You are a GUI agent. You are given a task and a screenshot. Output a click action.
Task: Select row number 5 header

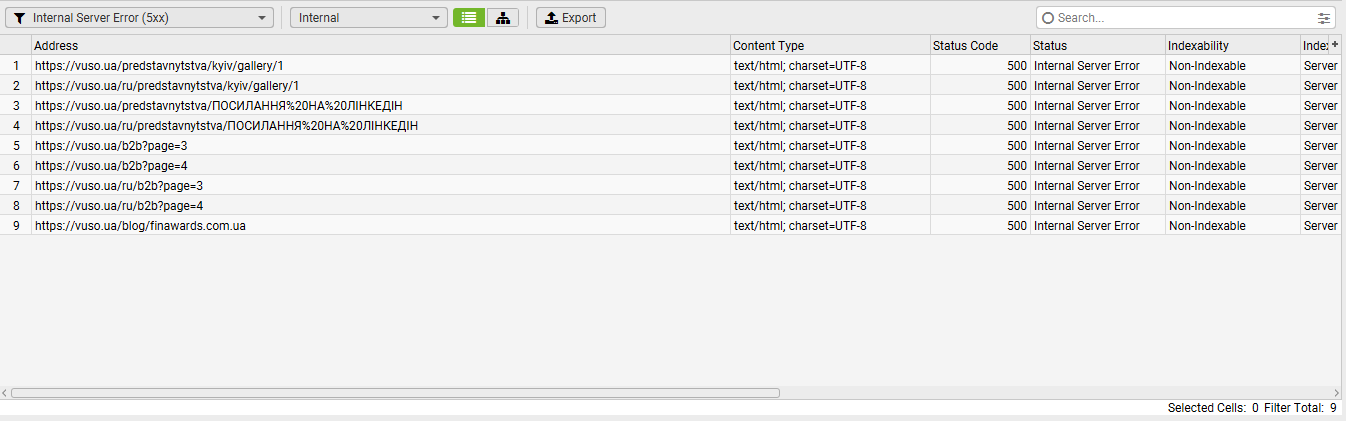pyautogui.click(x=16, y=146)
